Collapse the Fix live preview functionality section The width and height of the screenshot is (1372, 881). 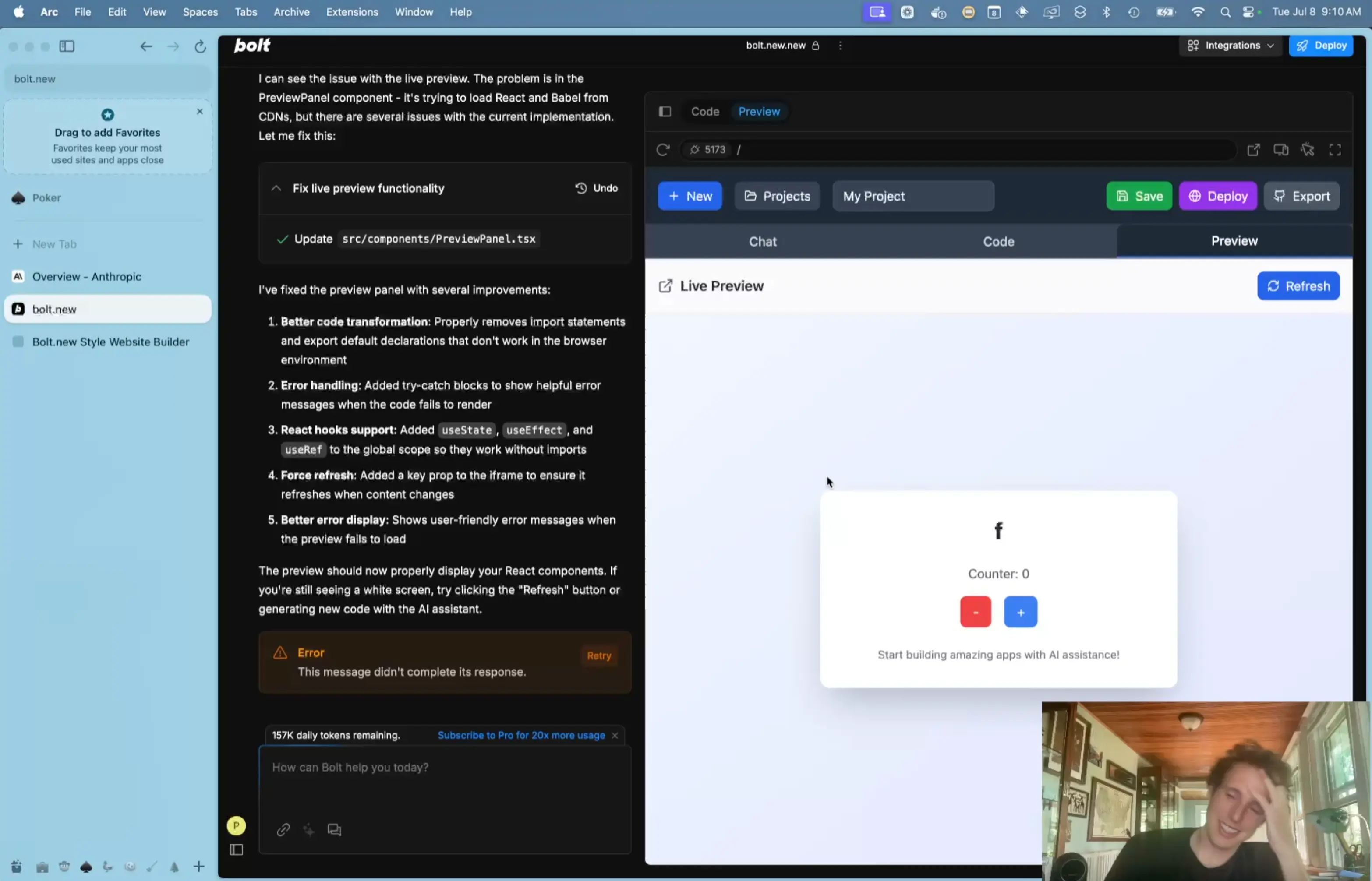point(276,188)
